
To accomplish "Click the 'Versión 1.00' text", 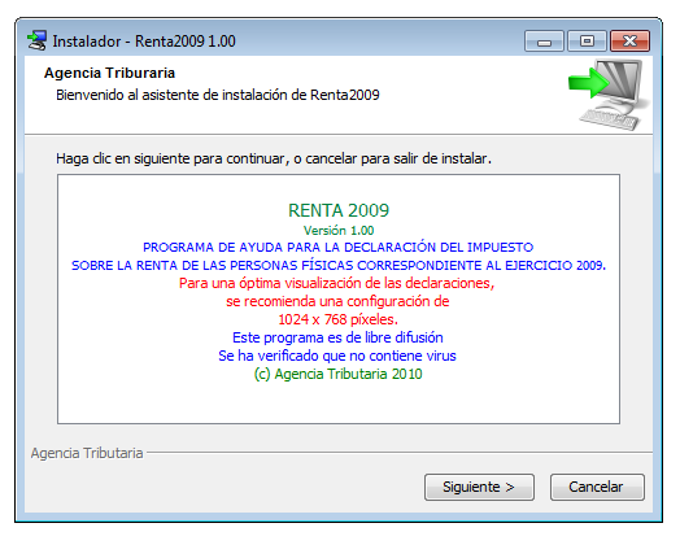I will 339,230.
